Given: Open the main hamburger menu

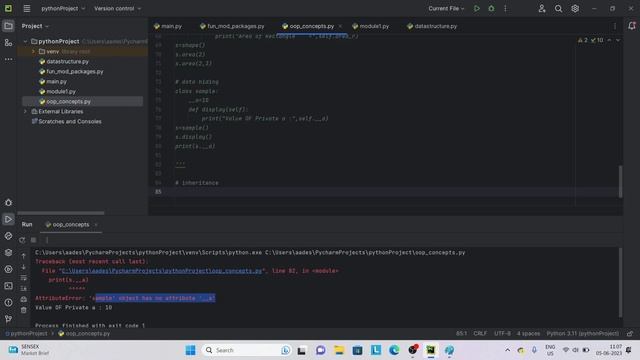Looking at the screenshot, I should click(x=27, y=8).
